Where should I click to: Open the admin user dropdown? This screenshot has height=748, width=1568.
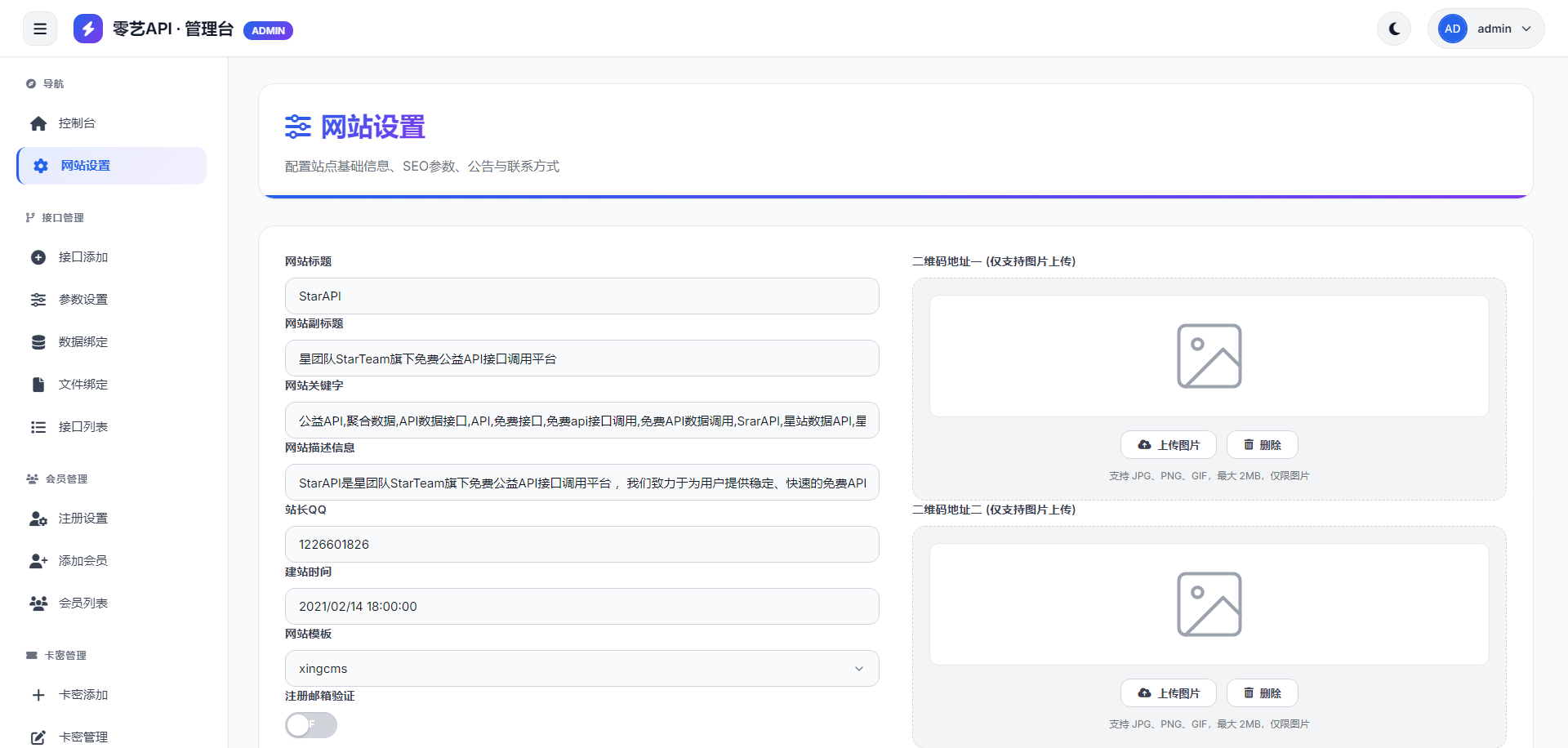click(1486, 29)
